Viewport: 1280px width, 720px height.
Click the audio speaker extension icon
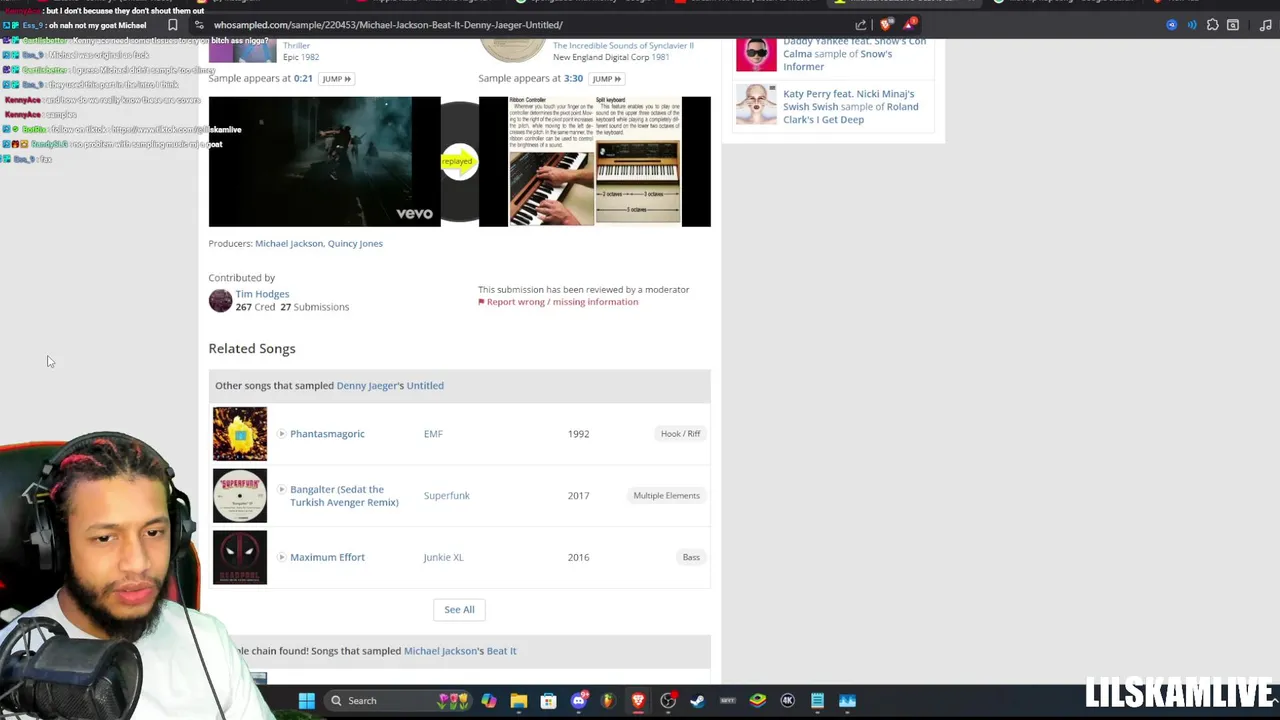point(1191,25)
